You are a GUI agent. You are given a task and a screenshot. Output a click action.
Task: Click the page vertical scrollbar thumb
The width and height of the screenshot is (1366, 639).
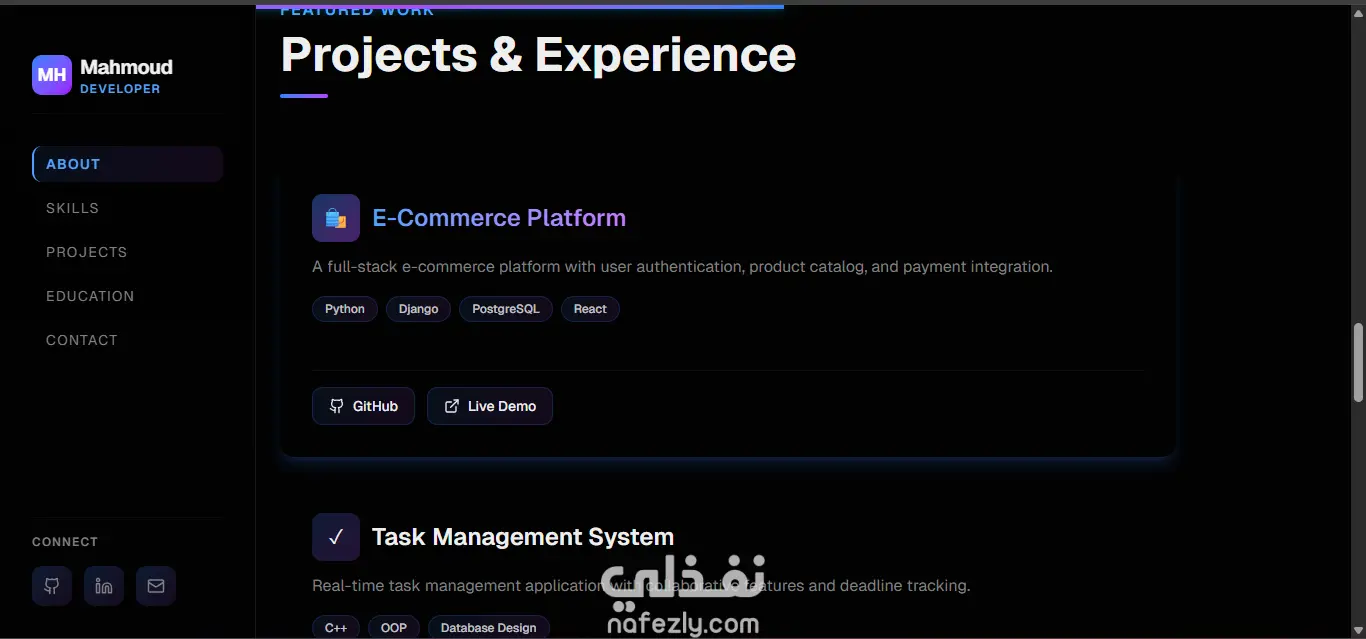[x=1358, y=361]
